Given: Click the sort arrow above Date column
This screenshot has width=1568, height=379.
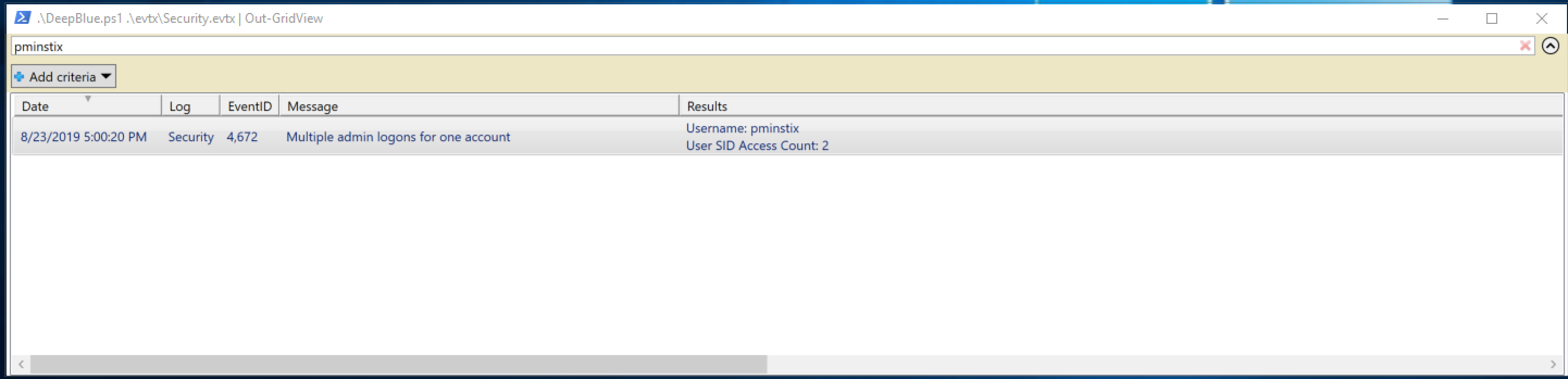Looking at the screenshot, I should point(88,99).
